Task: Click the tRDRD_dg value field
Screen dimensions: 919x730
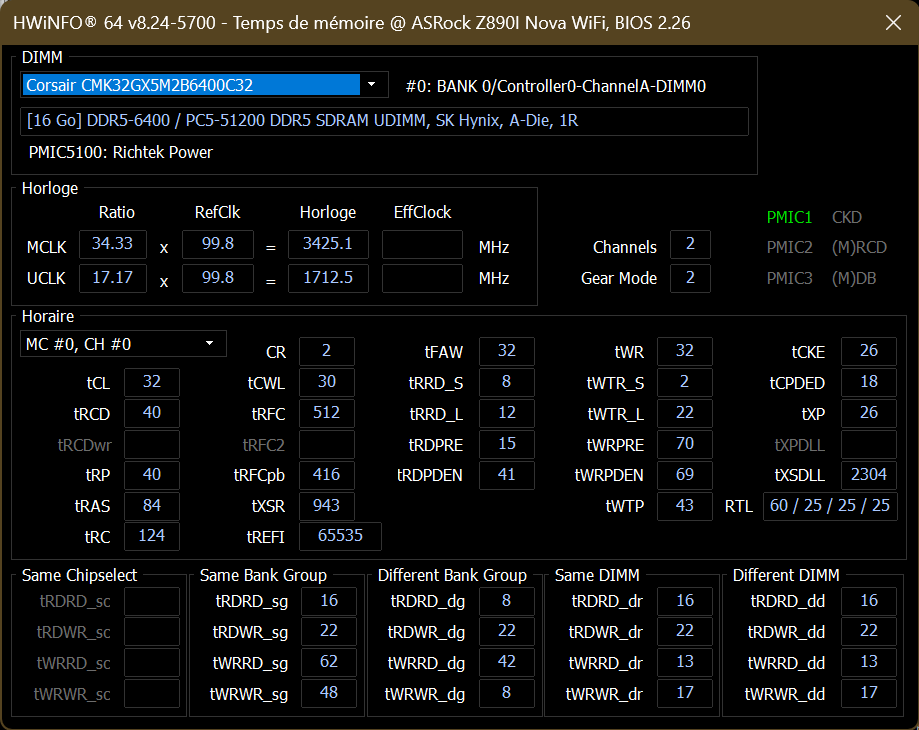Action: tap(506, 601)
